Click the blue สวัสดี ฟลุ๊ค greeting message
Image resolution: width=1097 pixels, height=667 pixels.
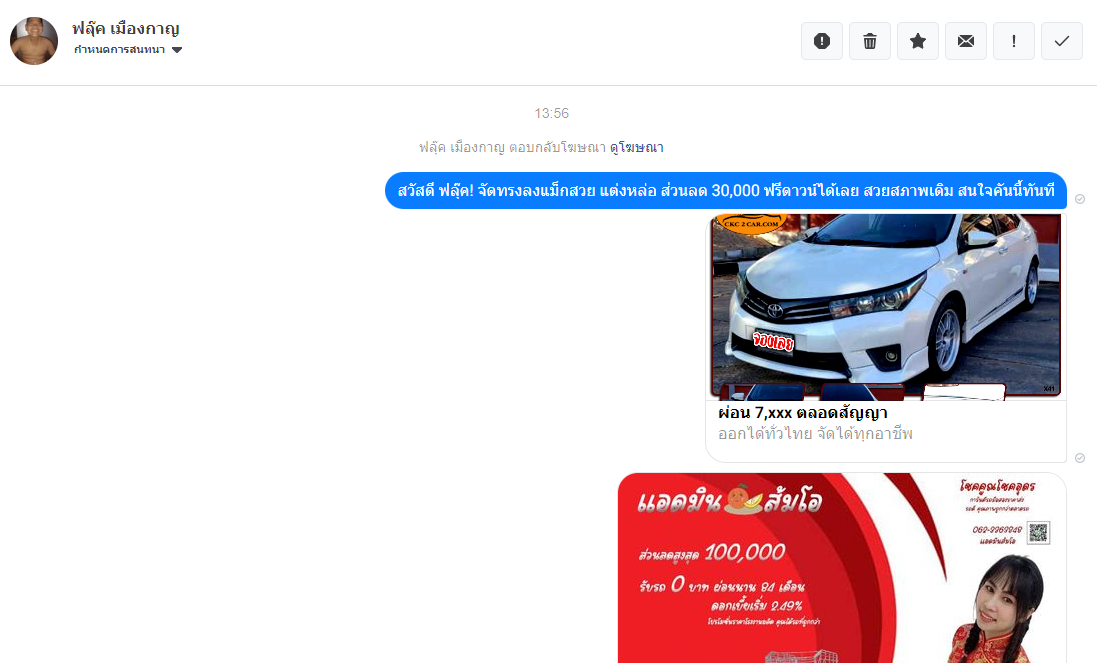pos(726,190)
